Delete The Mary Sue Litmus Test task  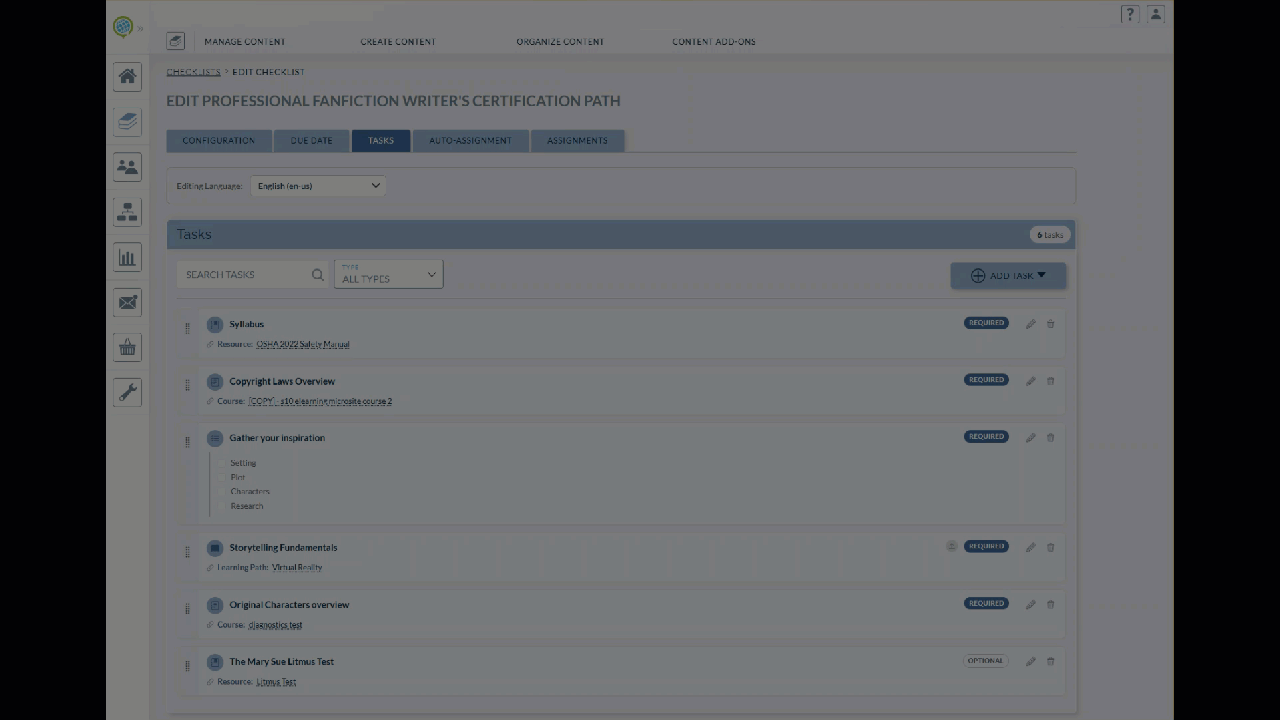(x=1050, y=661)
